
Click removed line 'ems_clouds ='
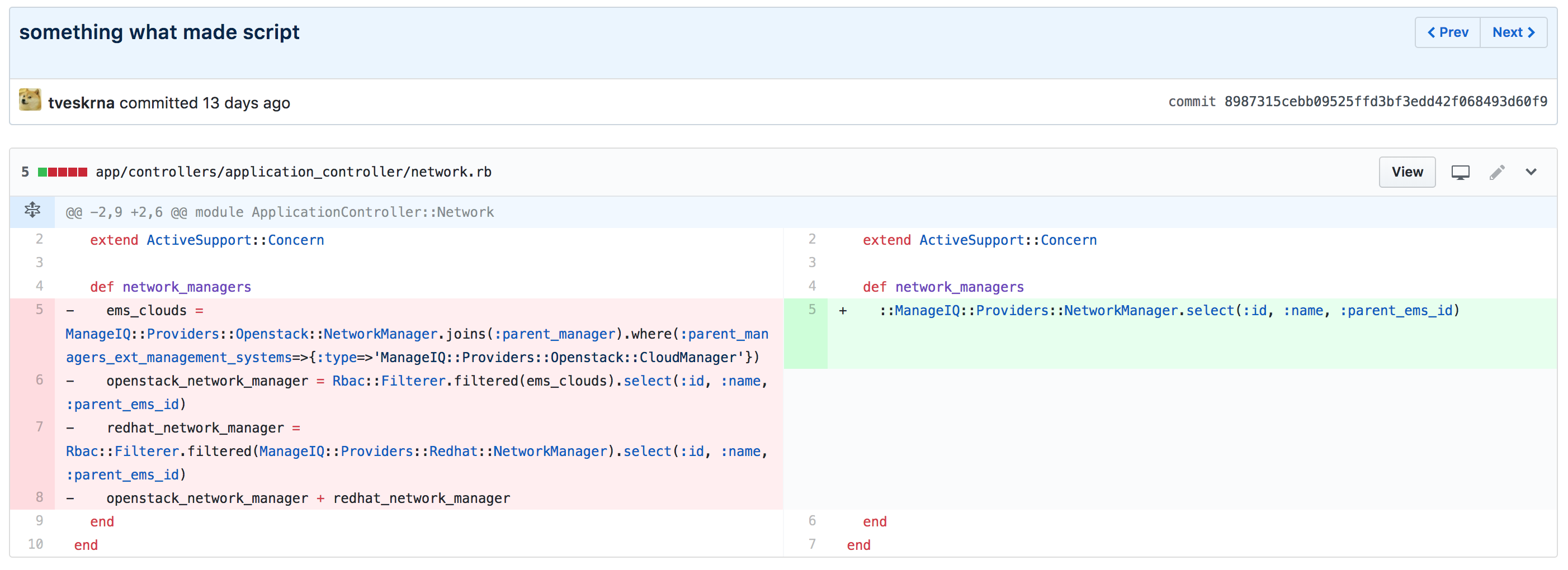coord(154,311)
